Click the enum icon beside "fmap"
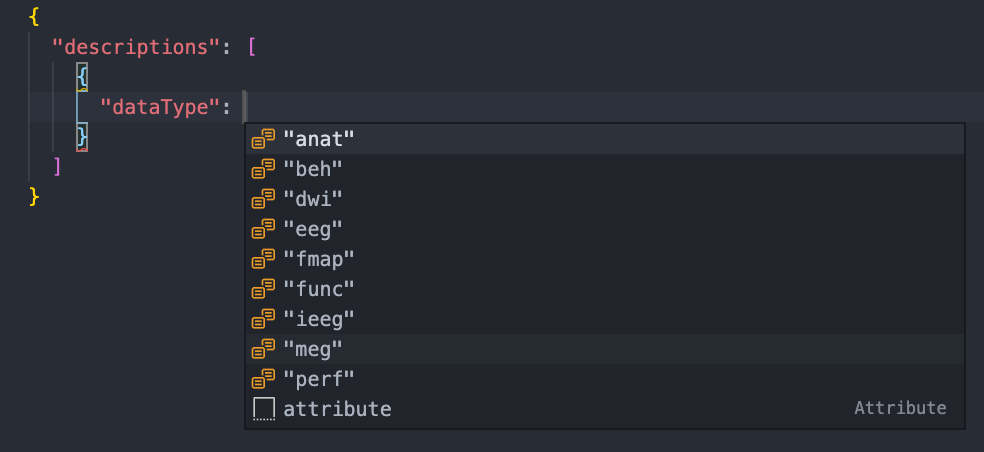 coord(264,259)
